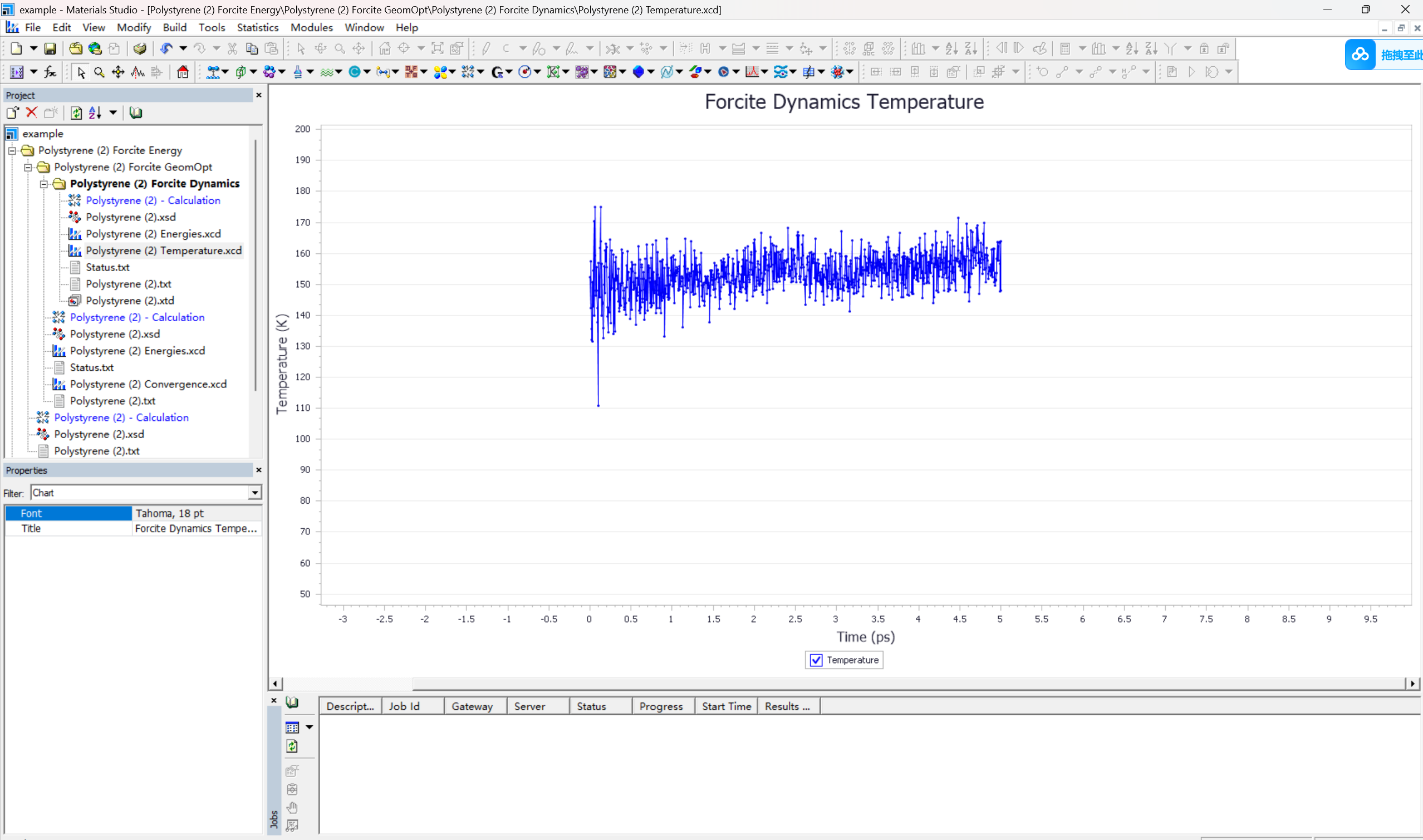Click the red house Reset View icon
The height and width of the screenshot is (840, 1423).
point(182,72)
